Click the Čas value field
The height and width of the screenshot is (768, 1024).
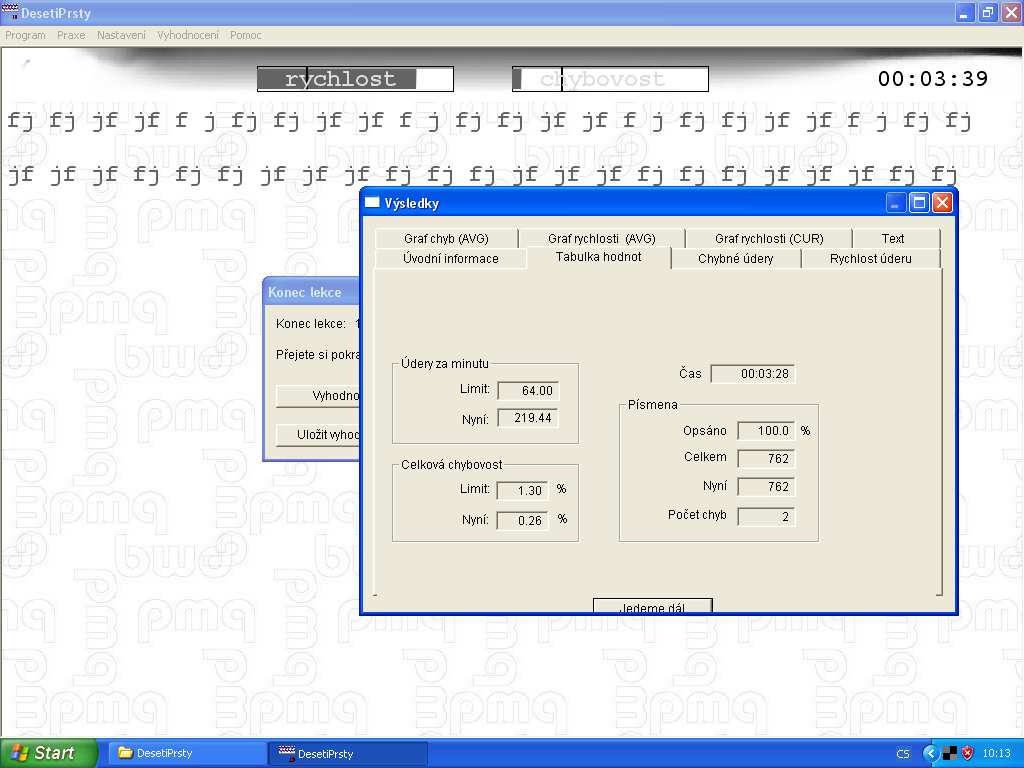[x=752, y=374]
